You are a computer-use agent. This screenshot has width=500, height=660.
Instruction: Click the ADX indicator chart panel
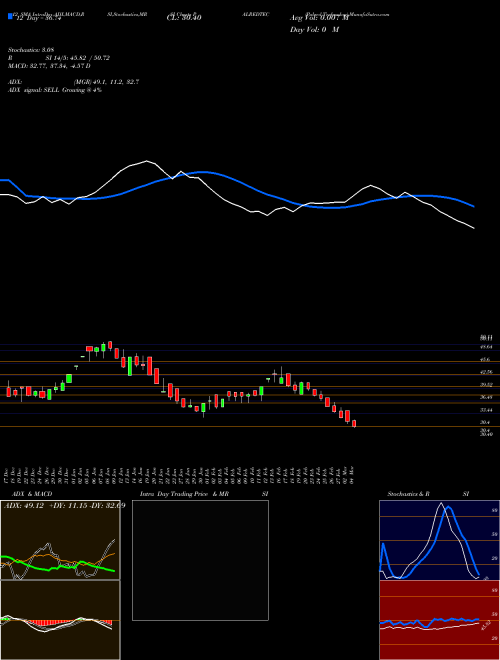pyautogui.click(x=60, y=540)
